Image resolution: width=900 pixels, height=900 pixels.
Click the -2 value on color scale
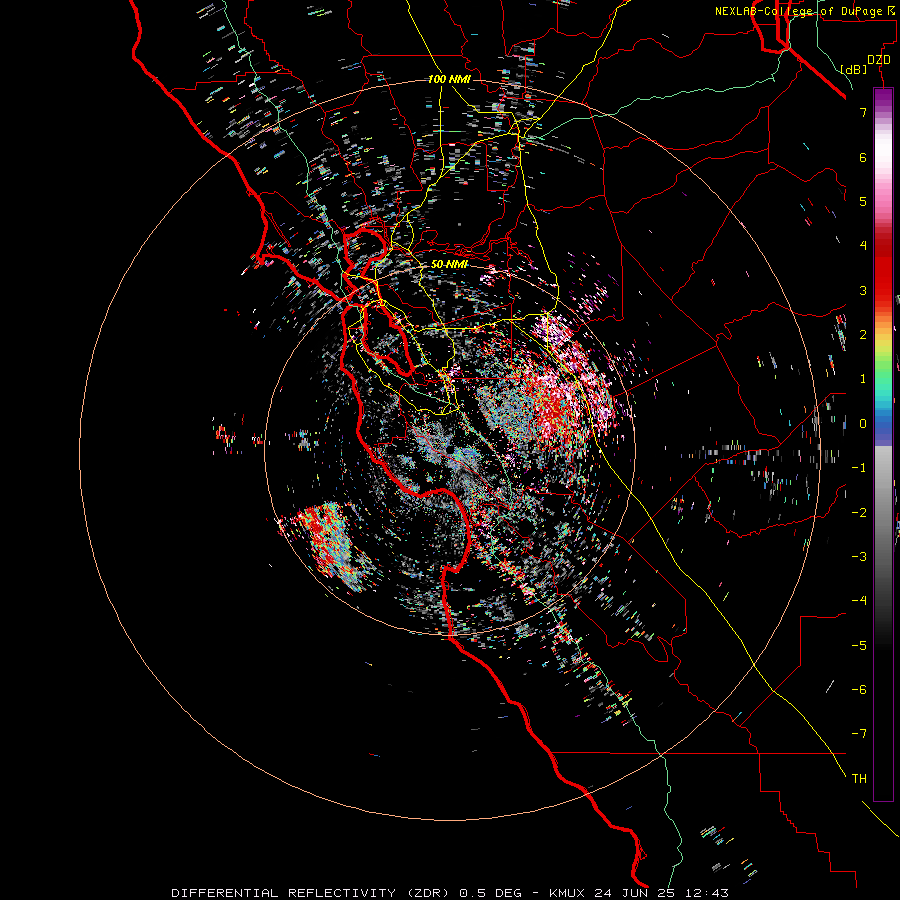(x=859, y=513)
